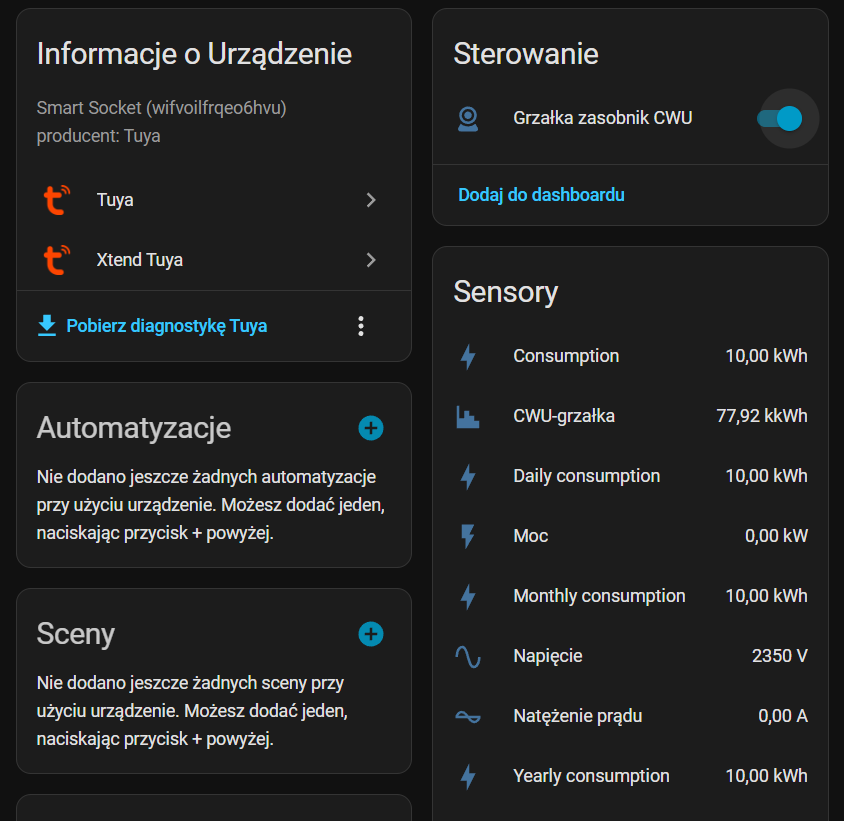Image resolution: width=844 pixels, height=821 pixels.
Task: Click the Natężenie prądu current icon
Action: tap(468, 716)
